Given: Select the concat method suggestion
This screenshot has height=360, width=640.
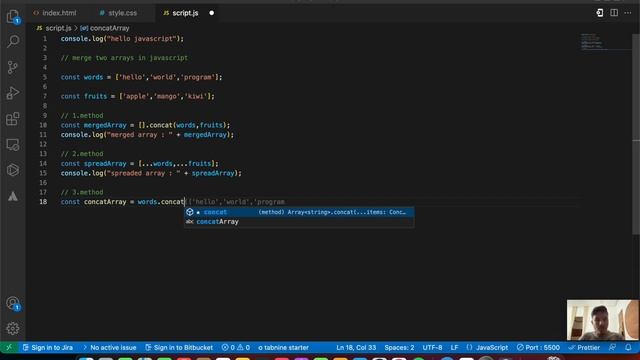Looking at the screenshot, I should [299, 212].
